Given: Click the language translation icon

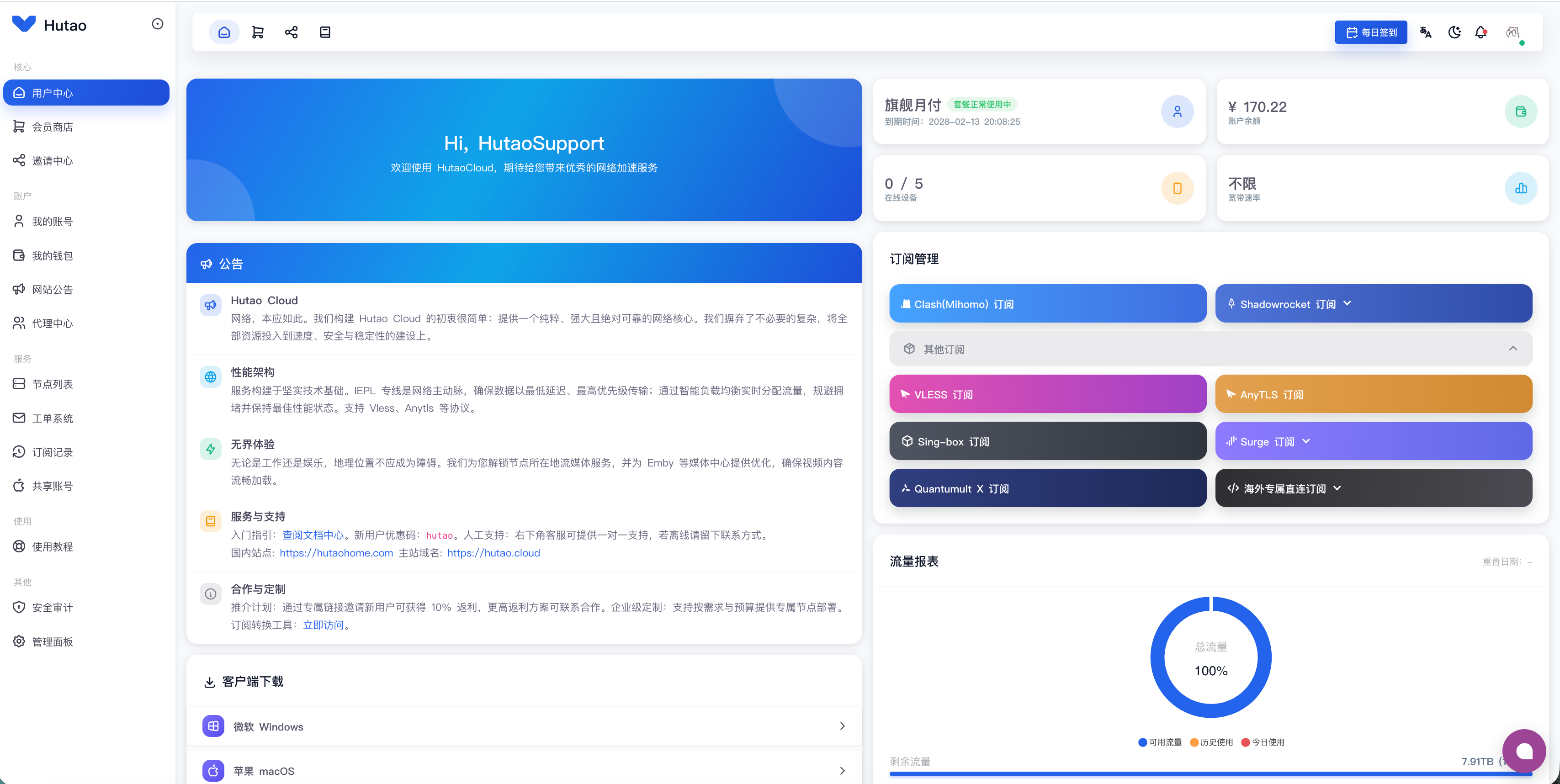Looking at the screenshot, I should (1426, 32).
